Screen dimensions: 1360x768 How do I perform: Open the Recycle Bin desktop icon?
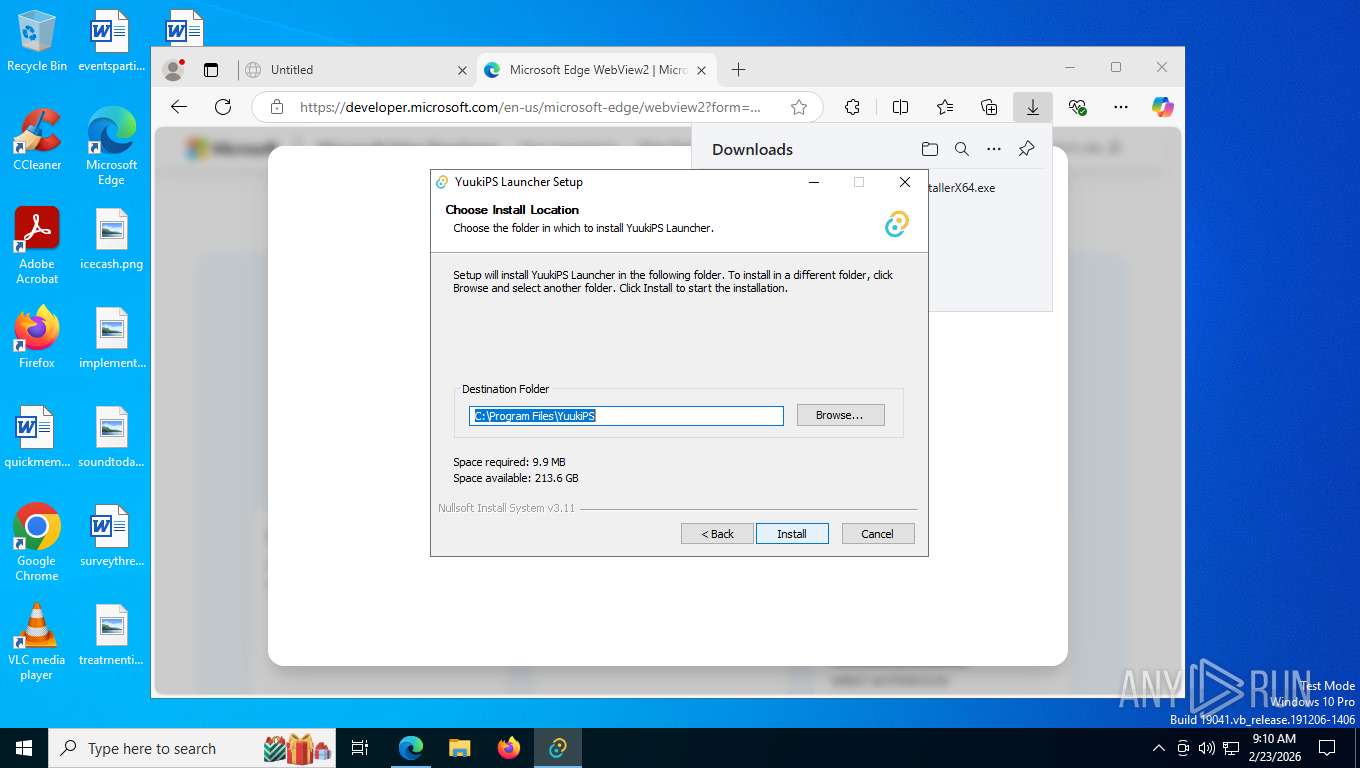37,42
